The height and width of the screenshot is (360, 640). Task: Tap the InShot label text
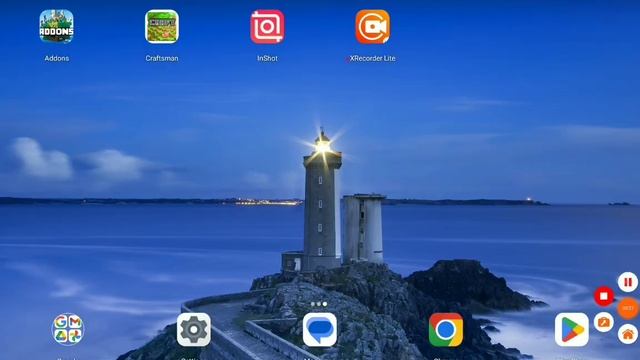click(267, 58)
